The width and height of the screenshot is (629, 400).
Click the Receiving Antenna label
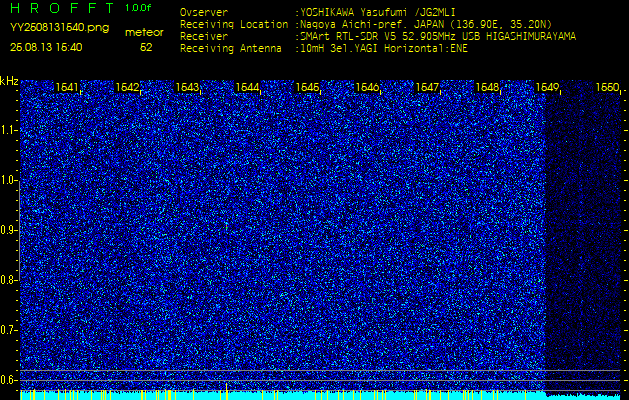pyautogui.click(x=231, y=49)
